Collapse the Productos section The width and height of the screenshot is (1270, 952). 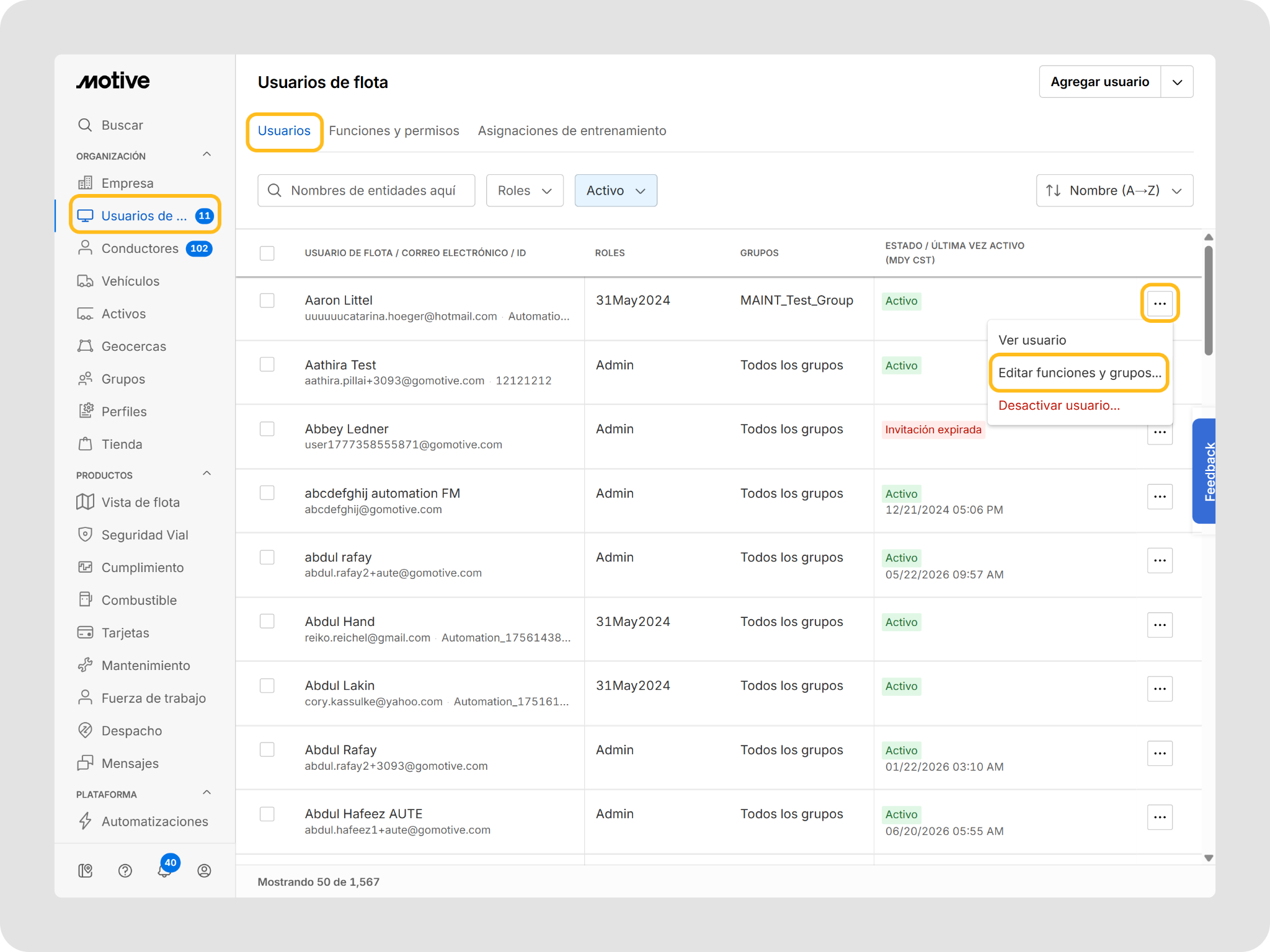coord(207,474)
